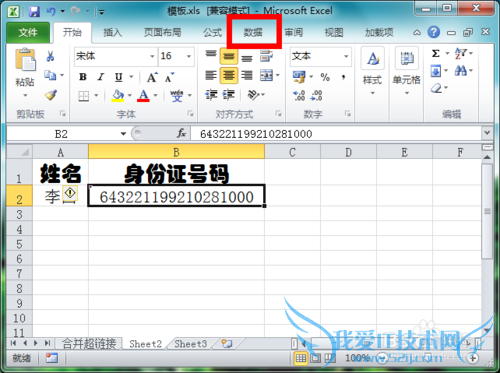Apply comma style

pos(343,77)
